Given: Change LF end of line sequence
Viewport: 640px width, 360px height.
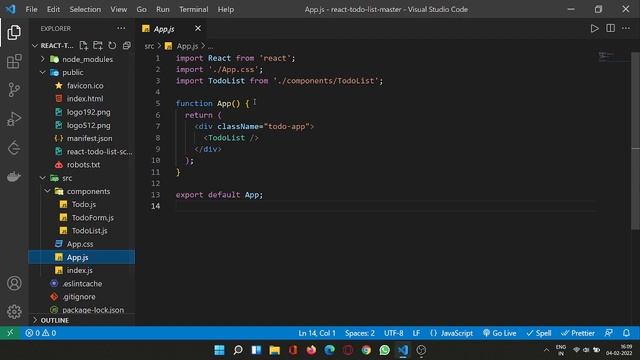Looking at the screenshot, I should coord(416,333).
